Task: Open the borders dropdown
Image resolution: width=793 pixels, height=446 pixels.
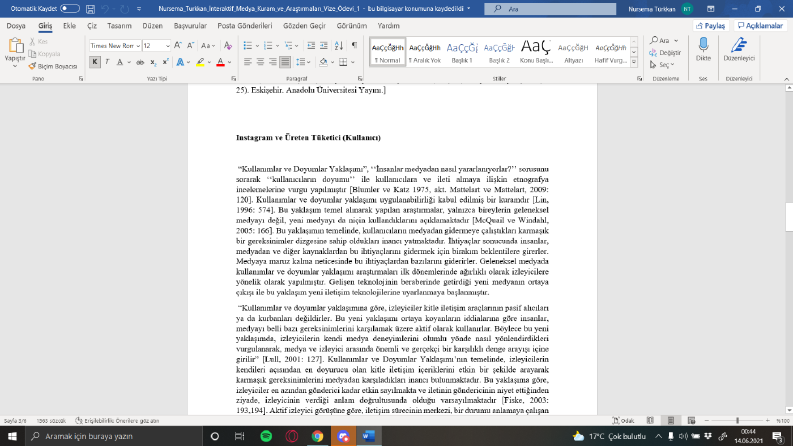Action: tap(353, 62)
